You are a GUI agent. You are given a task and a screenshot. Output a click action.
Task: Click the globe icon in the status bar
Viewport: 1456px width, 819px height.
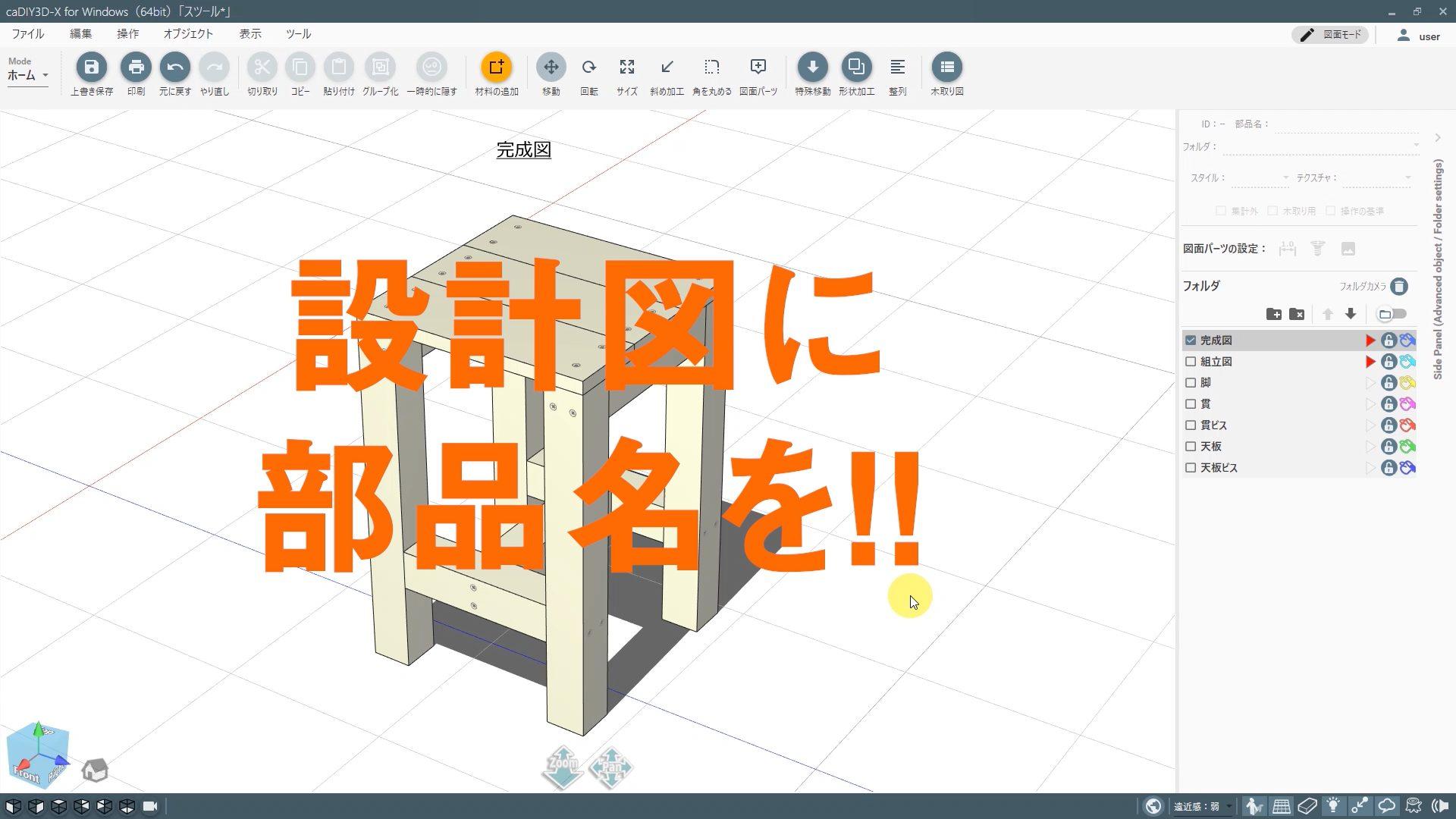tap(1153, 806)
